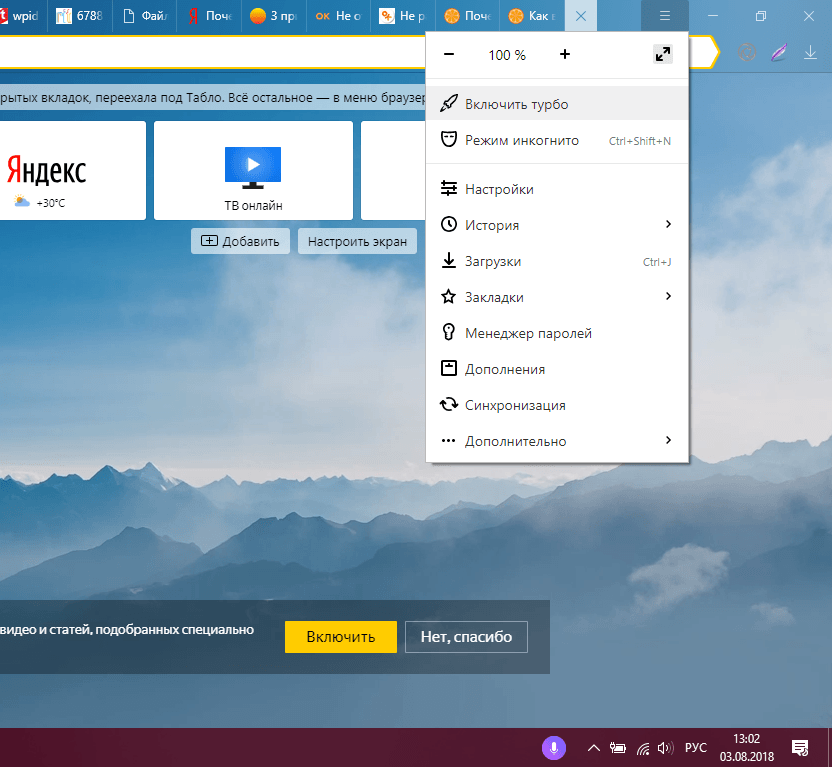832x767 pixels.
Task: Switch to the 6788 tab
Action: point(80,16)
